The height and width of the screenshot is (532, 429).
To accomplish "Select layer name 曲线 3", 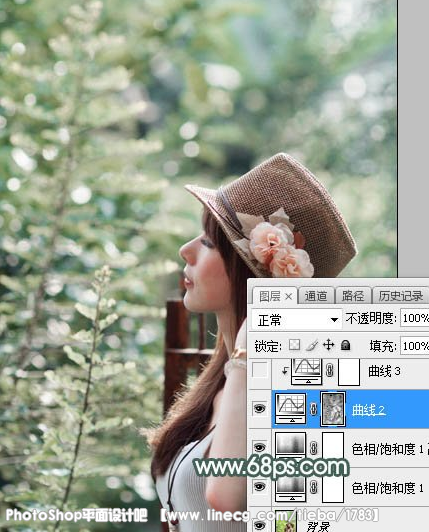I will (384, 371).
